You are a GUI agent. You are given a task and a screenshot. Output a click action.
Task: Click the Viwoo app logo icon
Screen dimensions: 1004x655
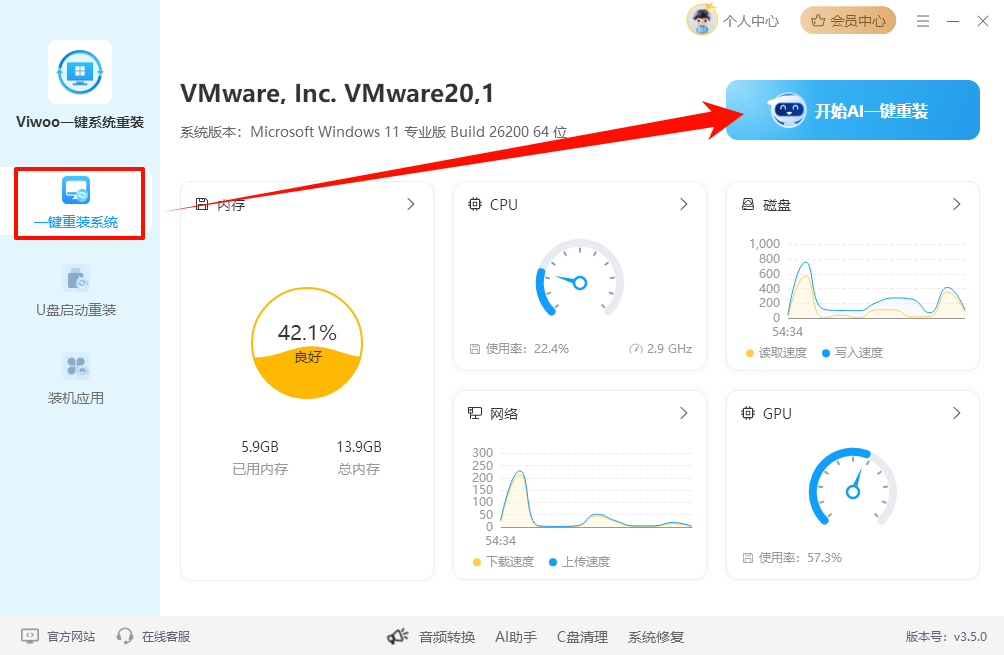click(79, 72)
